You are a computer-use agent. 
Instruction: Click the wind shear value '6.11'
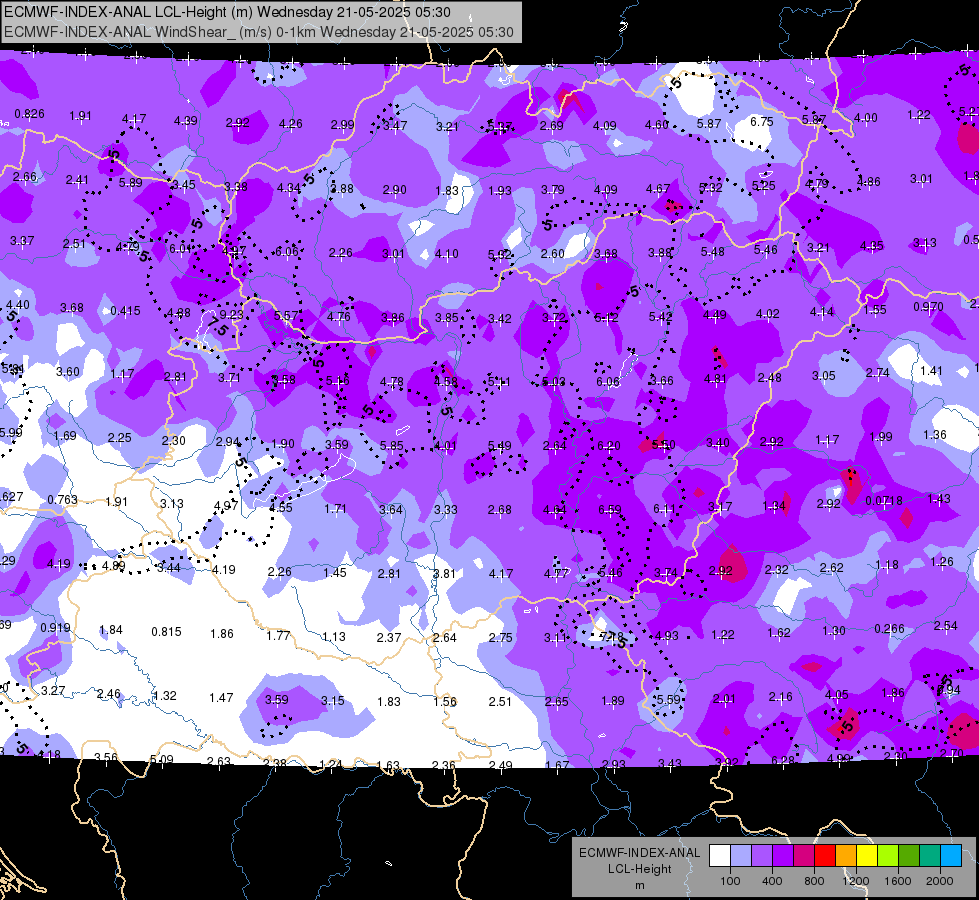(664, 509)
